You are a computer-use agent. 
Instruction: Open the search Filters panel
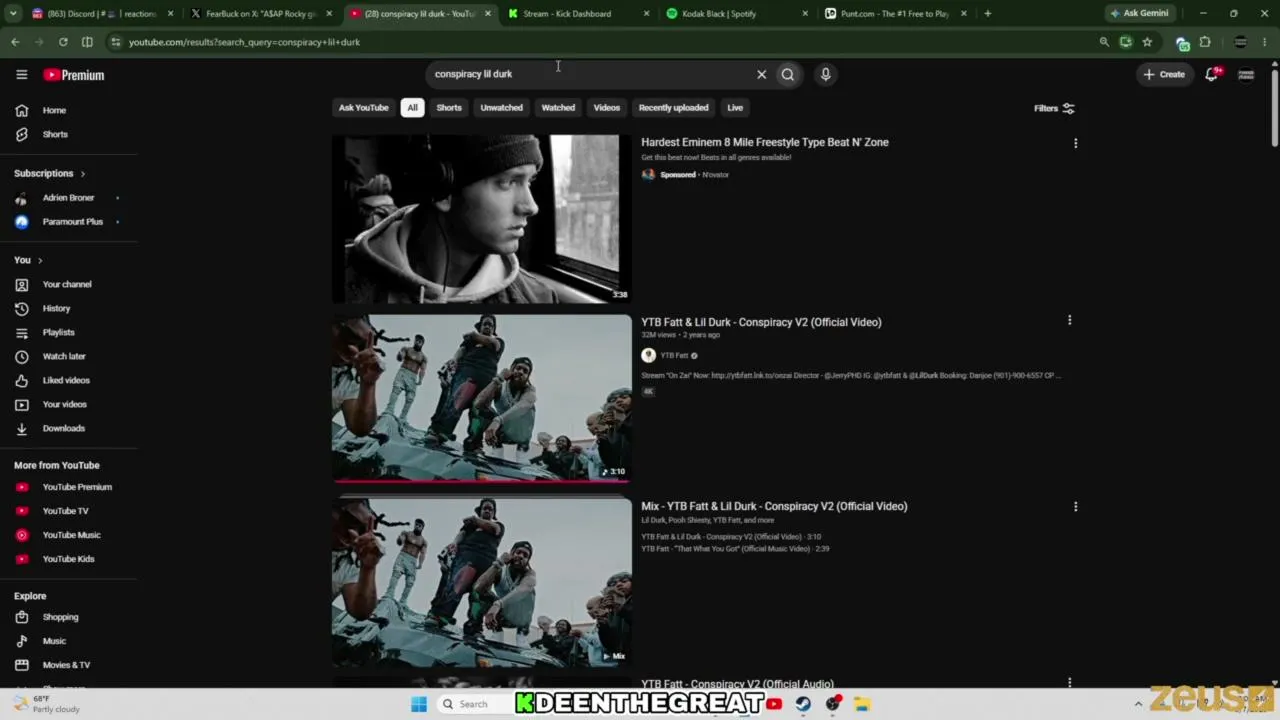point(1054,108)
